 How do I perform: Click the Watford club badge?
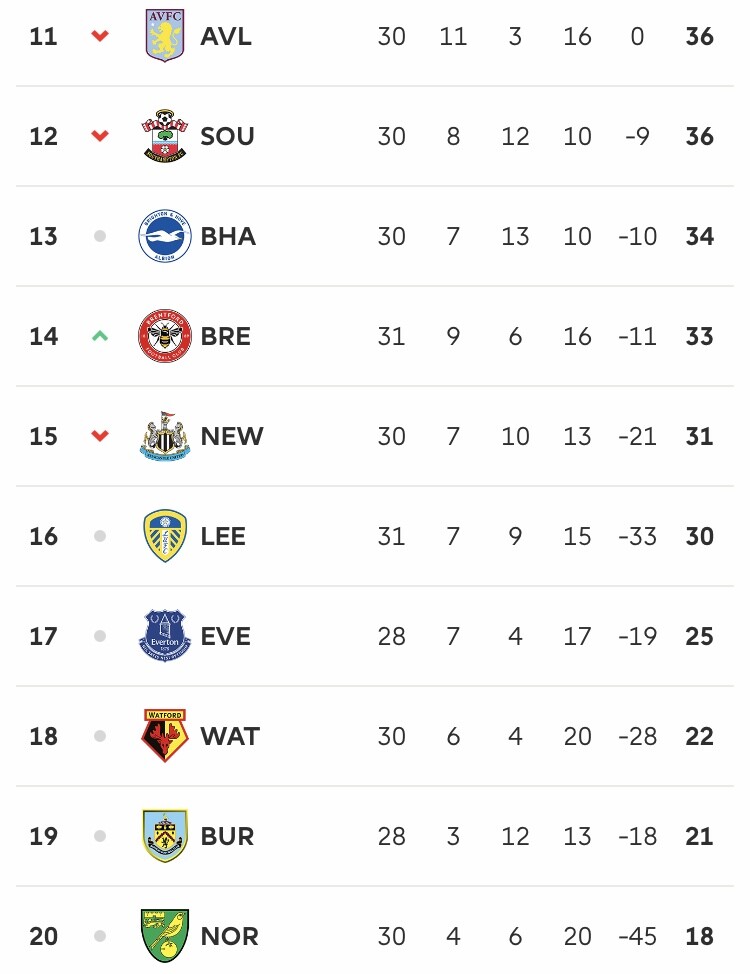coord(165,736)
